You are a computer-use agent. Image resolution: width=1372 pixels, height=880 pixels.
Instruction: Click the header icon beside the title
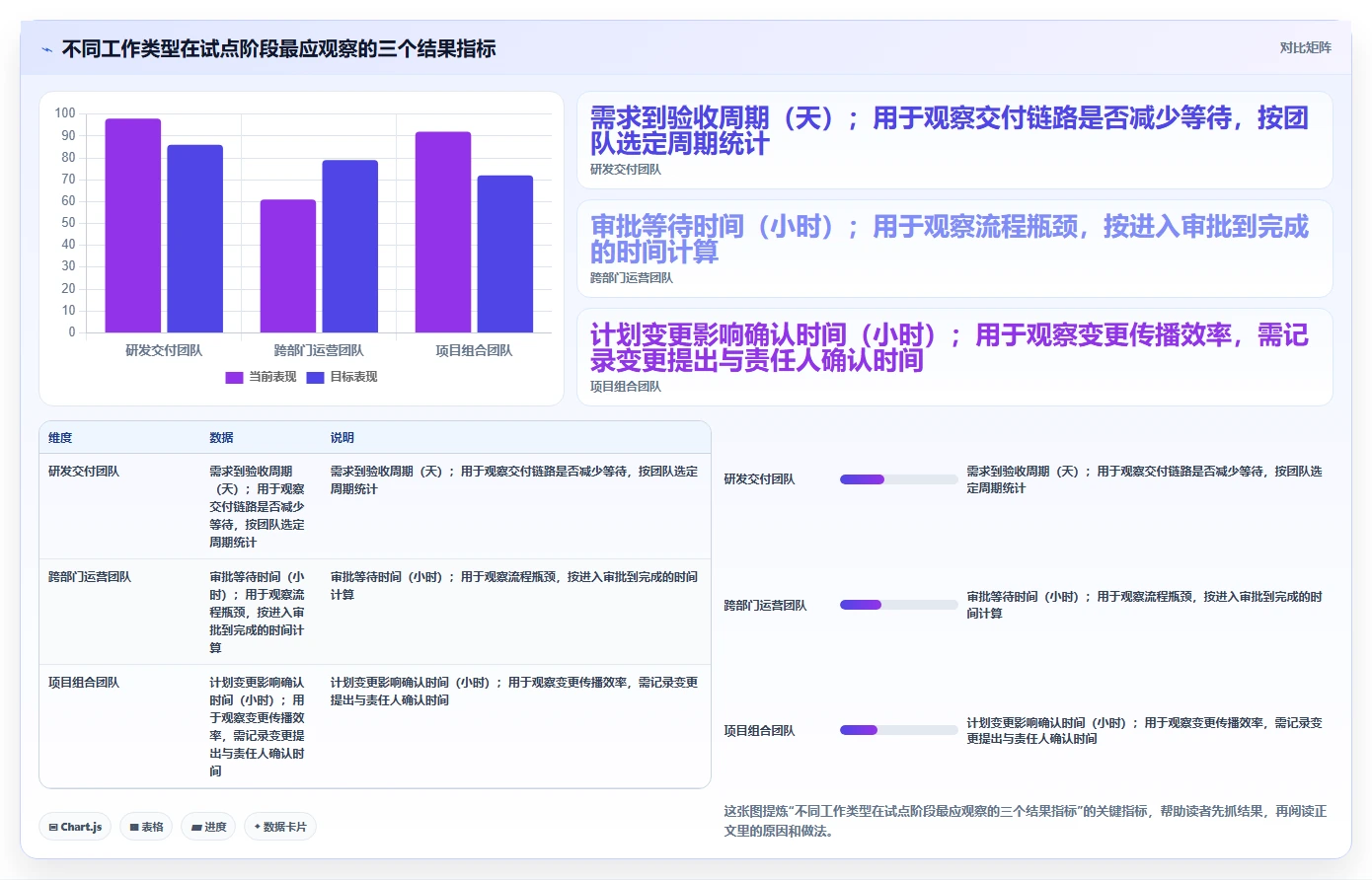coord(46,49)
